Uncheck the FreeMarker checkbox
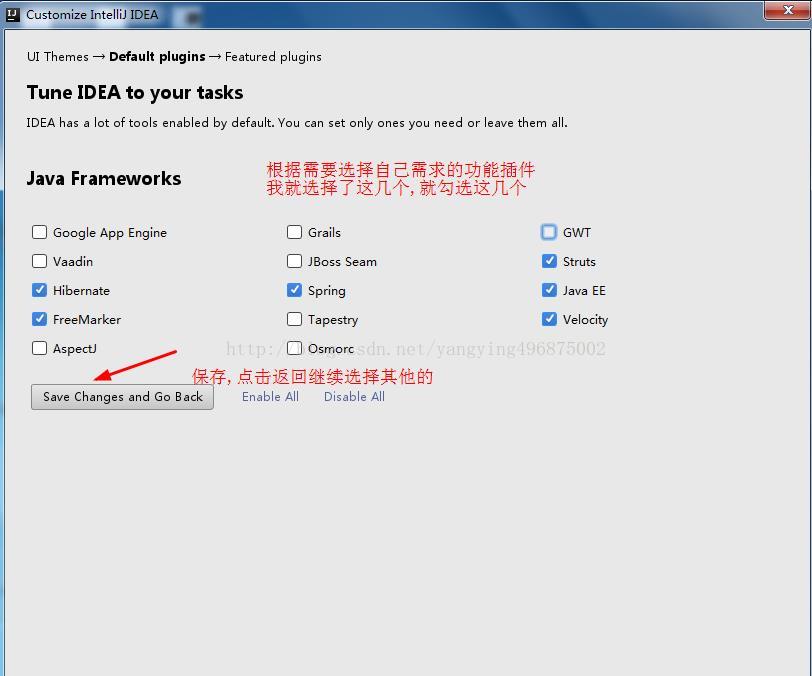The height and width of the screenshot is (676, 812). tap(39, 319)
